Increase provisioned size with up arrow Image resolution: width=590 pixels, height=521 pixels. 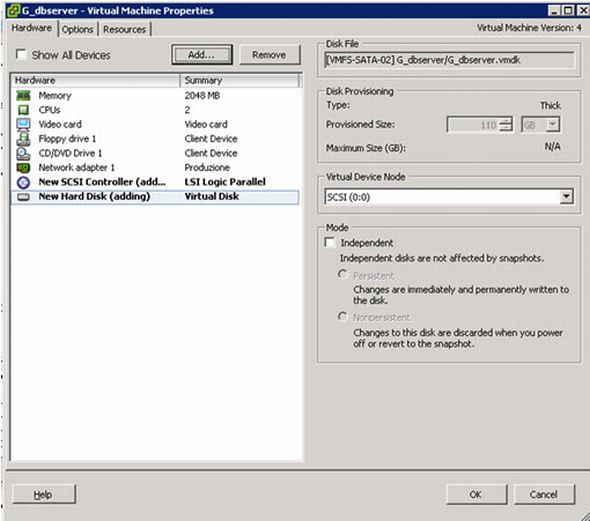tap(506, 121)
